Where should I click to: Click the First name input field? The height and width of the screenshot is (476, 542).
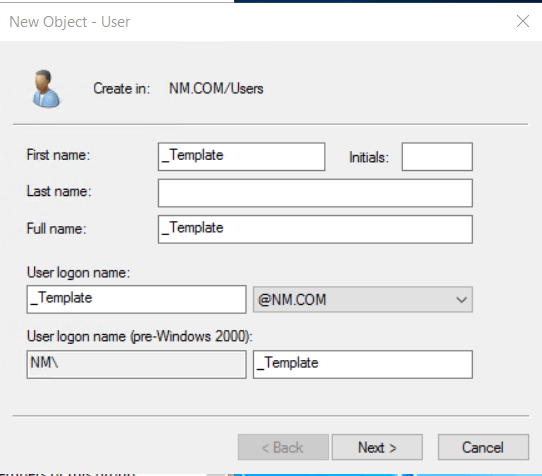(x=241, y=157)
